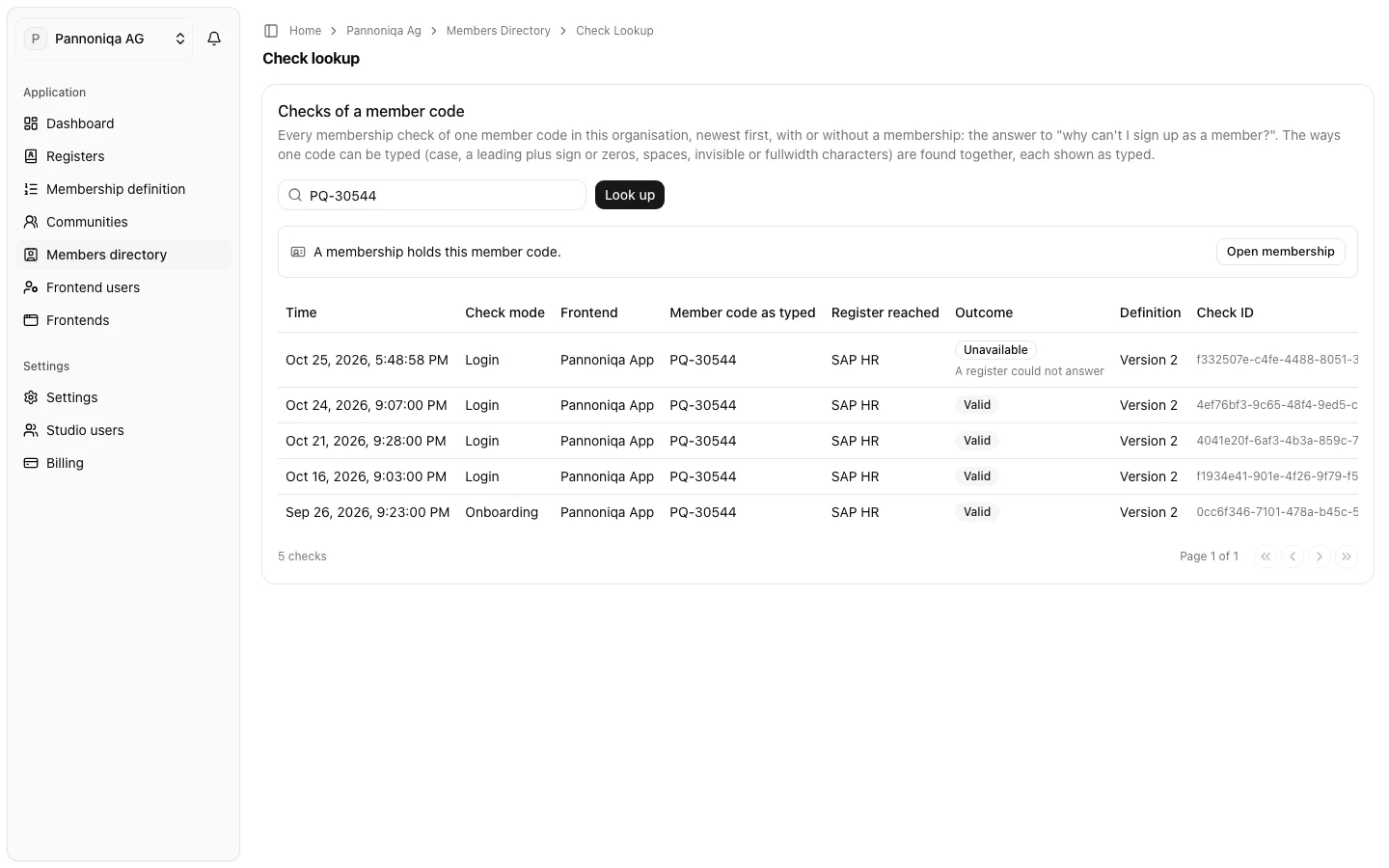Go to Home breadcrumb
This screenshot has width=1389, height=868.
(305, 31)
